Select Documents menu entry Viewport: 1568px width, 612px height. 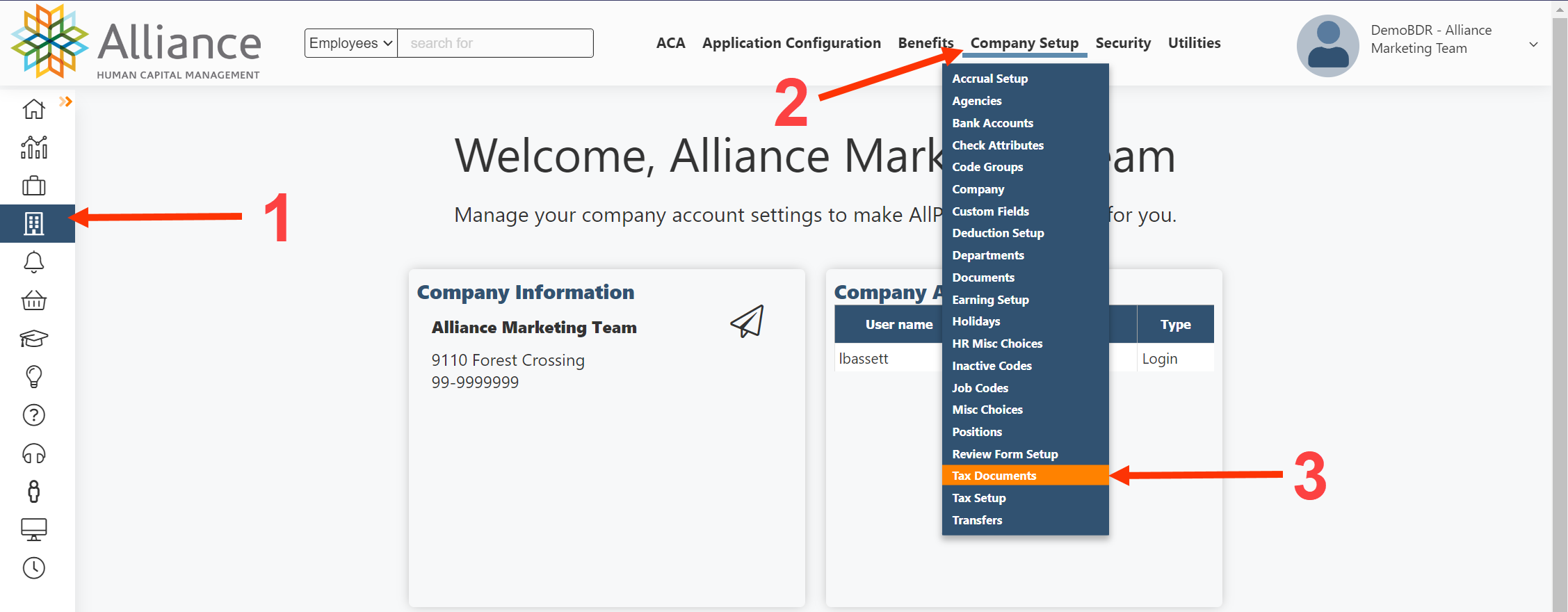point(1025,277)
